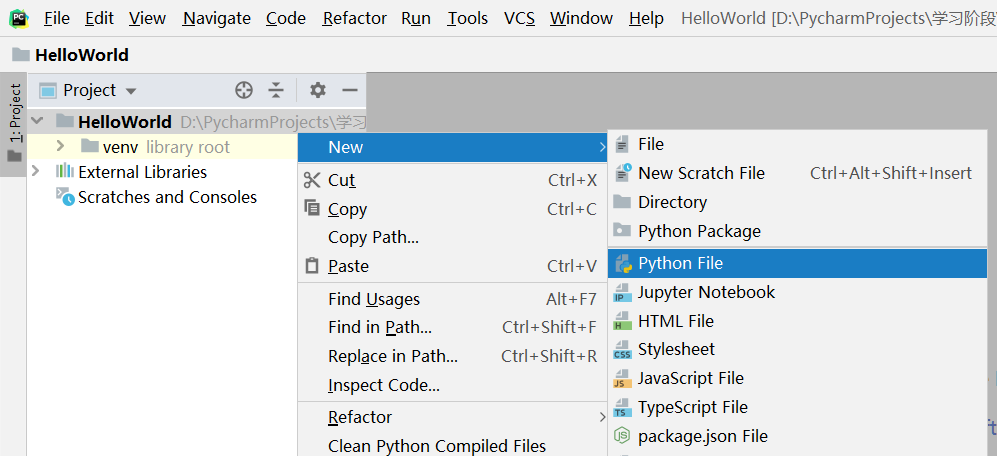Select Find Usages menu entry
Viewport: 997px width, 456px height.
coord(452,299)
